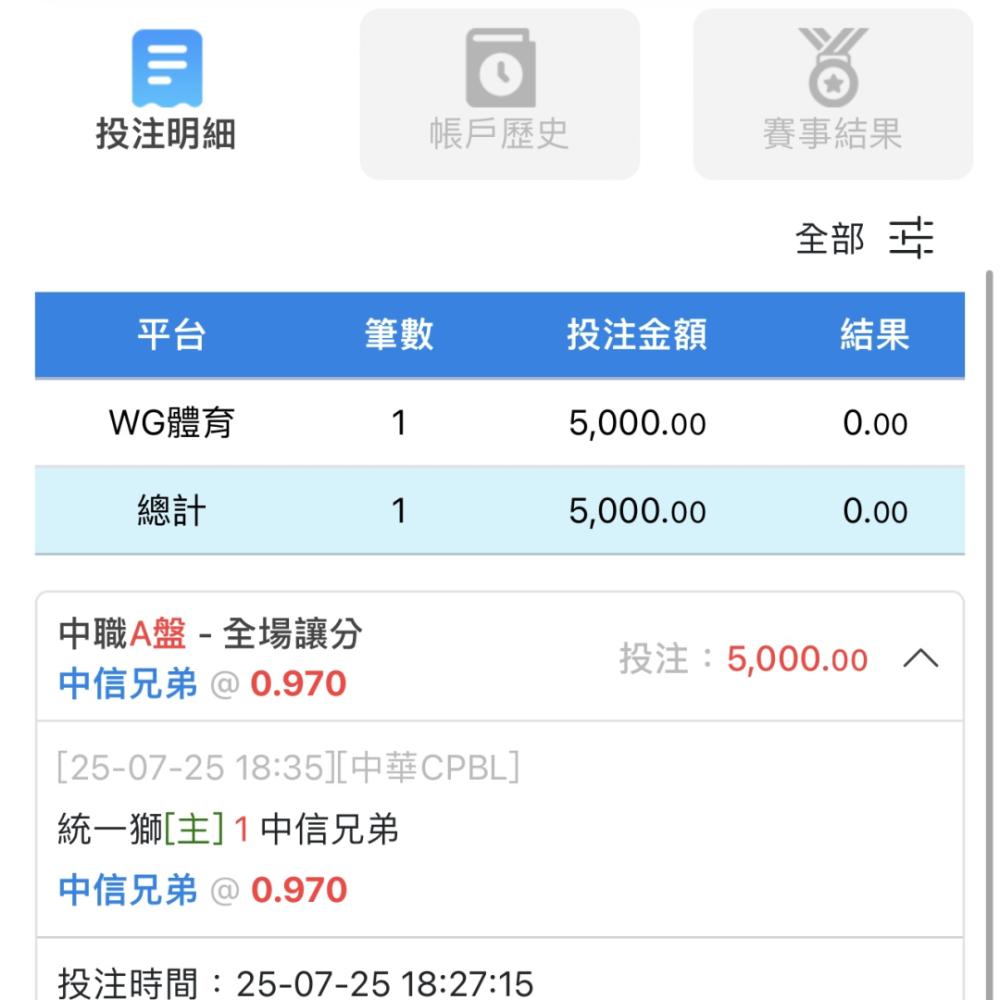Click the 統一獅[主] 1 中信兄弟 matchup line
The width and height of the screenshot is (1000, 1000).
[x=228, y=829]
